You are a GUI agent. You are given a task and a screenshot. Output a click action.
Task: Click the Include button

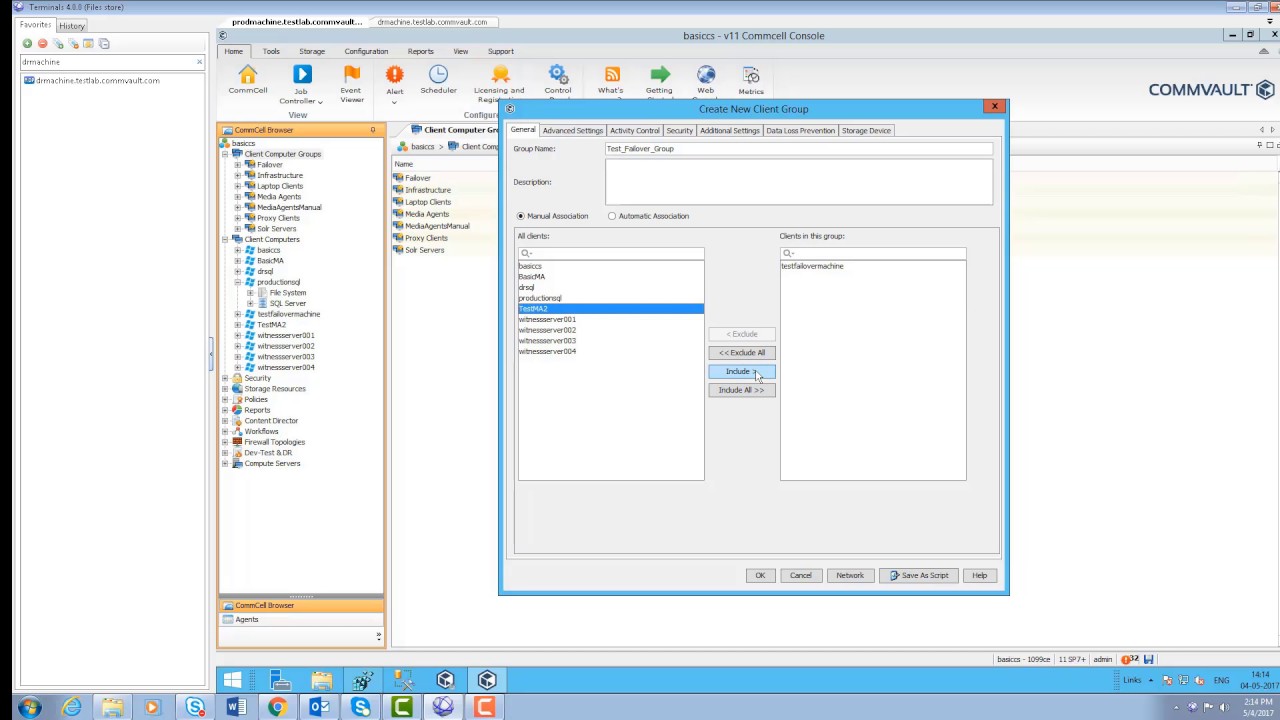[x=741, y=371]
